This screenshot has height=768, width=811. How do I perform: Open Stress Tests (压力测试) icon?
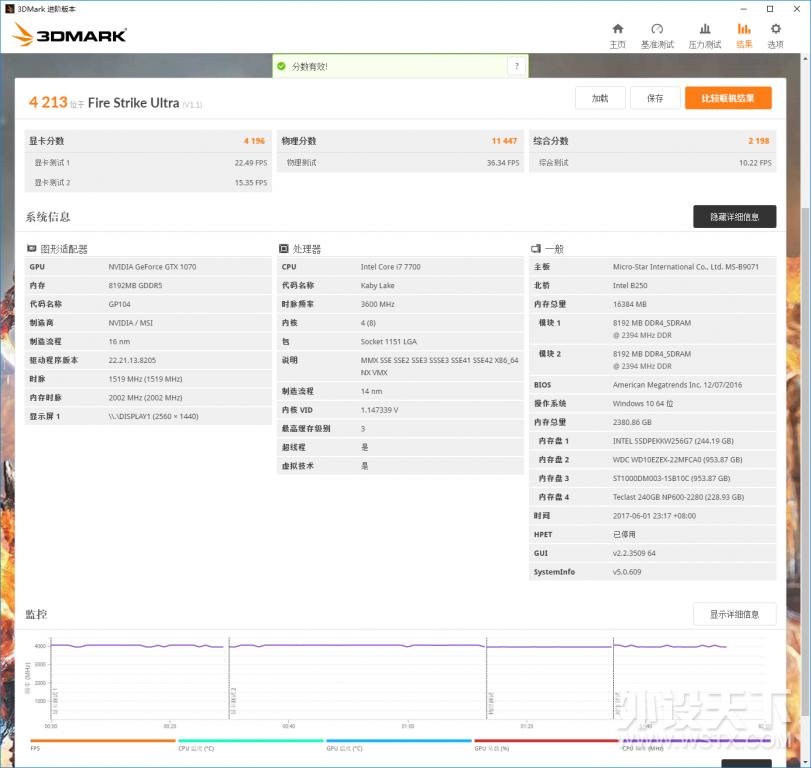pos(705,35)
